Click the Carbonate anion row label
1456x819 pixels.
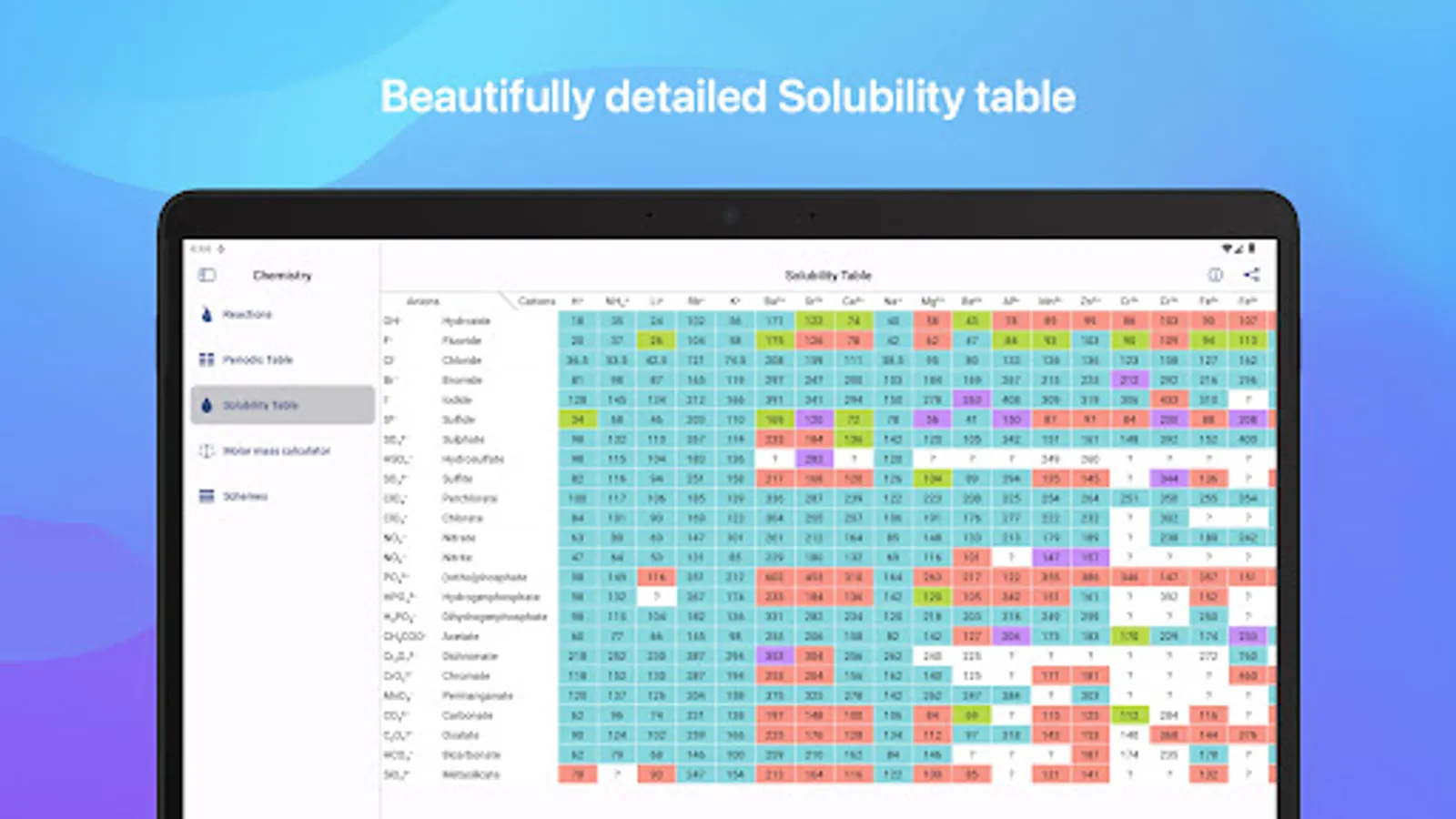467,716
